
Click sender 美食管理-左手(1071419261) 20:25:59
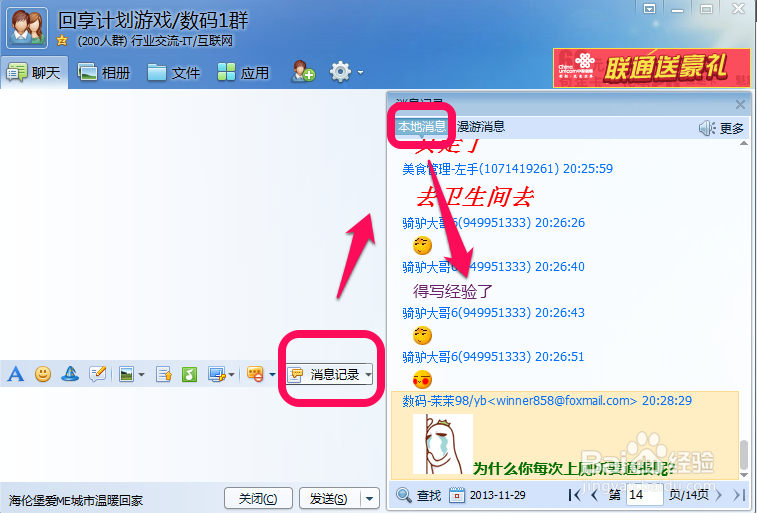507,168
